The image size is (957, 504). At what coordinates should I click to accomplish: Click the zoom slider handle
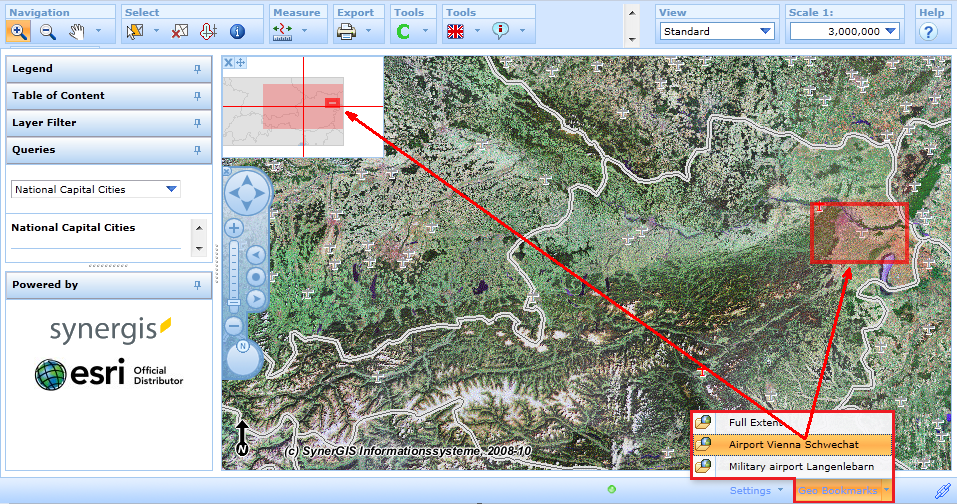(x=234, y=303)
